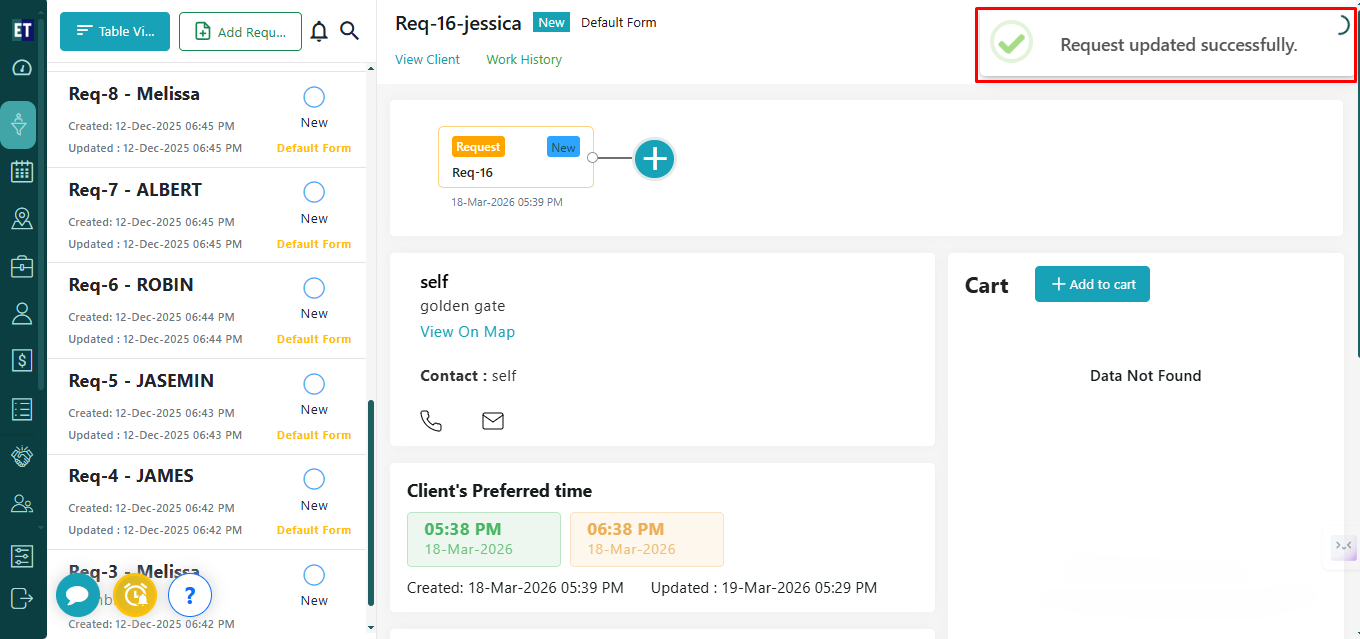Viewport: 1360px width, 639px height.
Task: Open the Table View switcher button
Action: (115, 32)
